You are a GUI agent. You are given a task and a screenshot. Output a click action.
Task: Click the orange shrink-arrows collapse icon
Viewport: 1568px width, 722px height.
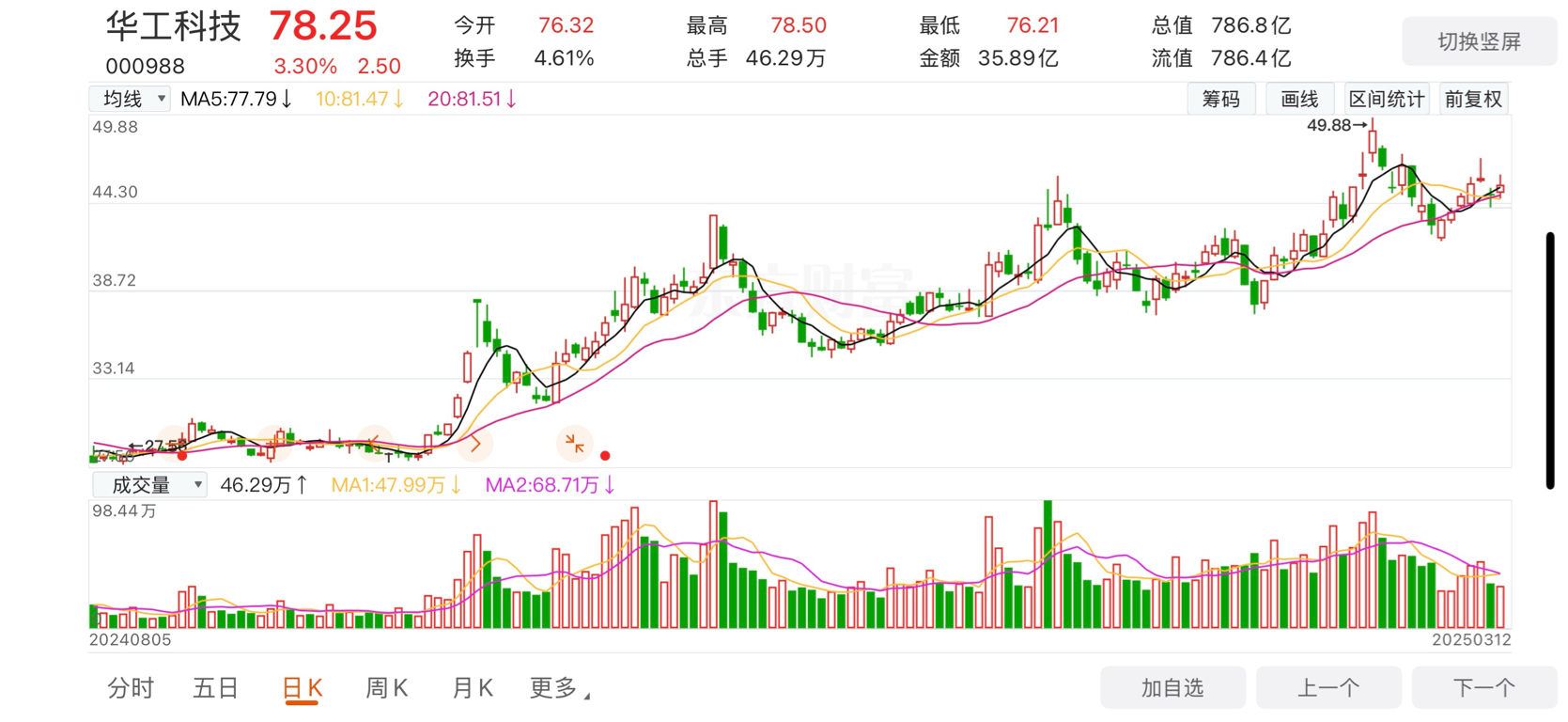click(x=575, y=443)
